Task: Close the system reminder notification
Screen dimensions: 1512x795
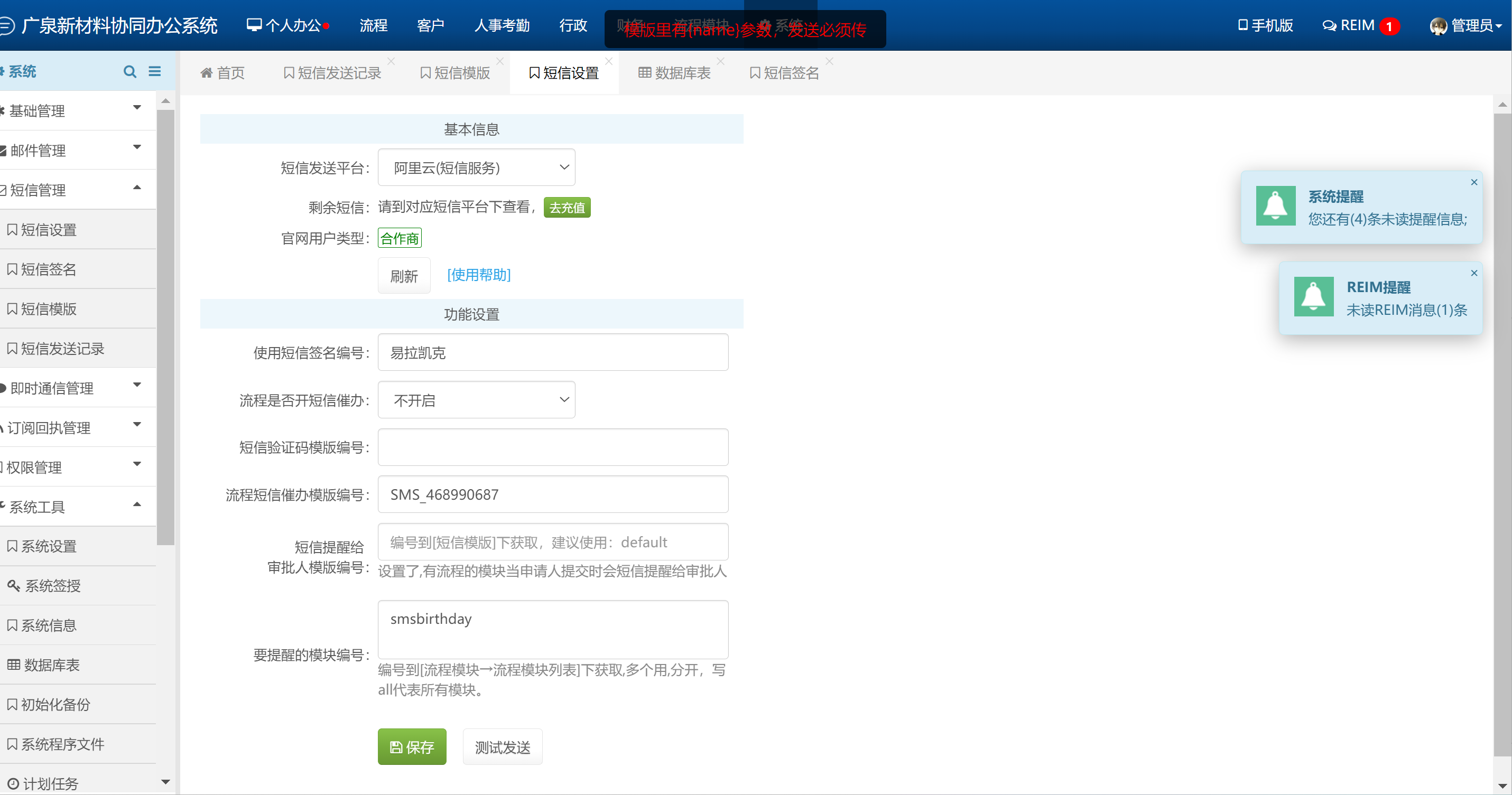Action: point(1474,182)
